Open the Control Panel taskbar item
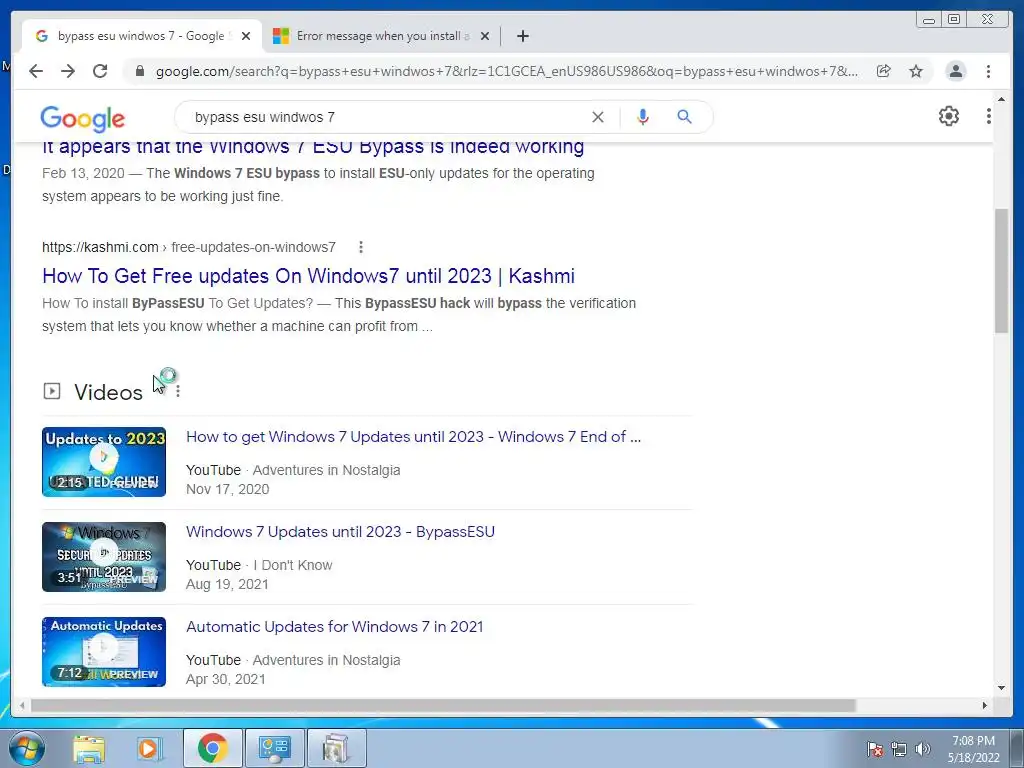The width and height of the screenshot is (1024, 768). [274, 748]
